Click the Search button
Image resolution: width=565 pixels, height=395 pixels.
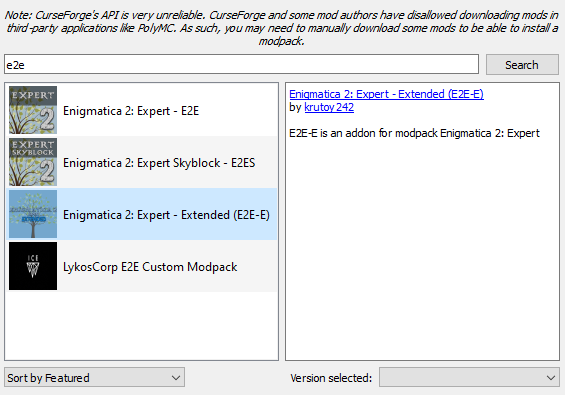522,65
